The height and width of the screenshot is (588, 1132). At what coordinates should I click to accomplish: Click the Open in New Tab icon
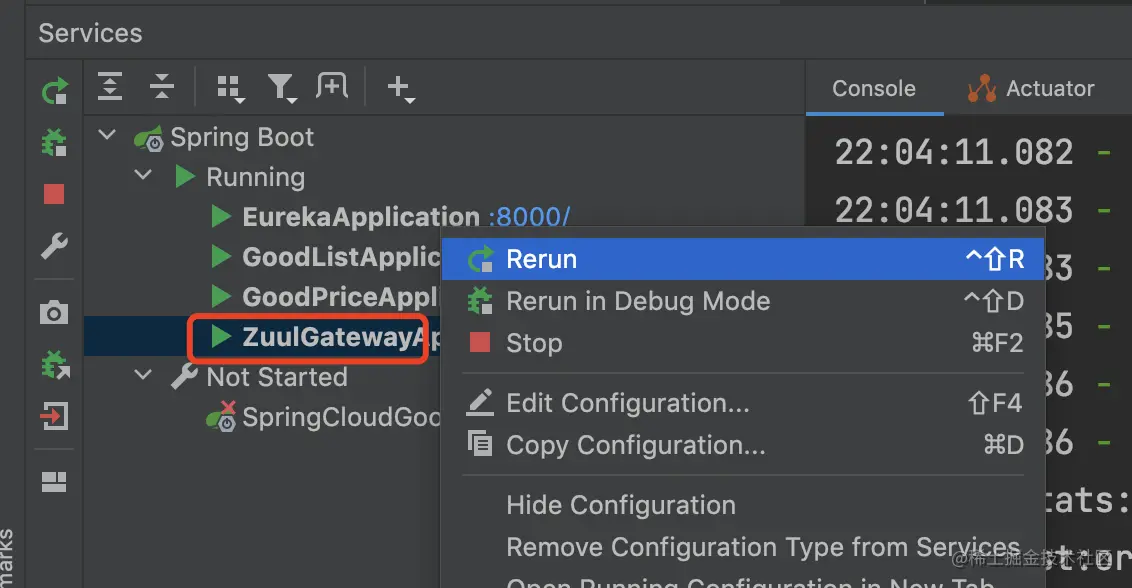click(332, 87)
